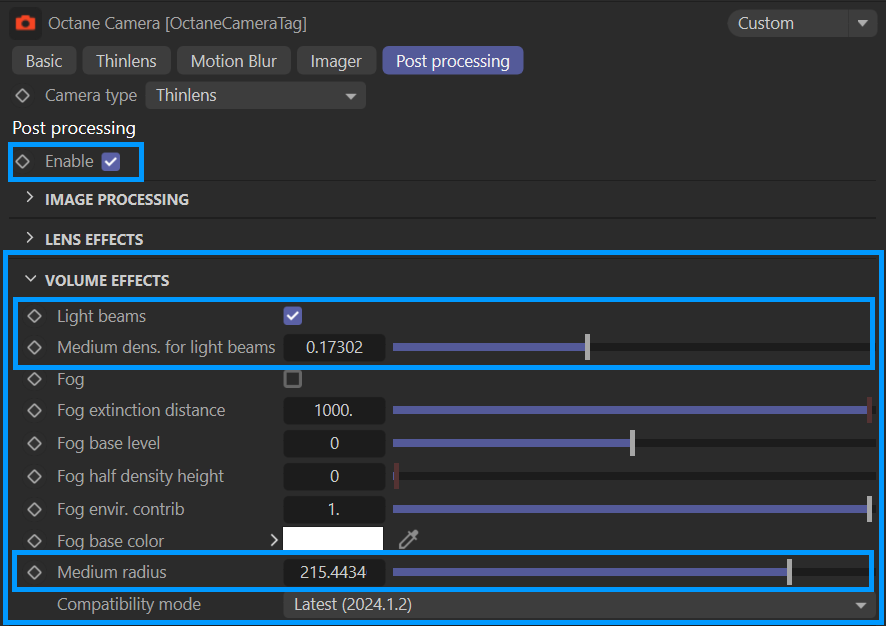
Task: Click the Medium radius value field
Action: (x=334, y=573)
